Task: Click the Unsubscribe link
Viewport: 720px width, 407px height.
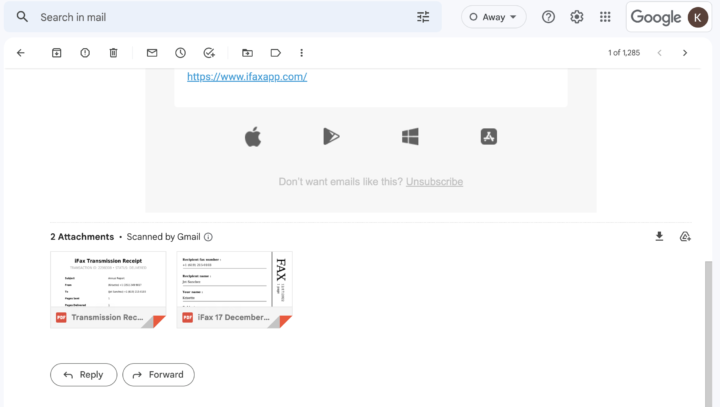Action: click(x=434, y=181)
